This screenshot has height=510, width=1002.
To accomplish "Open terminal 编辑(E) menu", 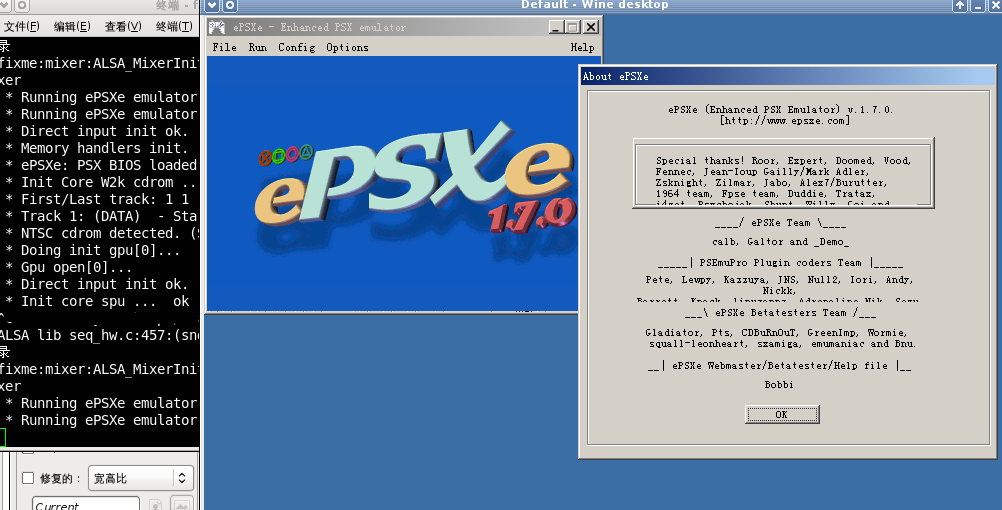I will tap(72, 26).
